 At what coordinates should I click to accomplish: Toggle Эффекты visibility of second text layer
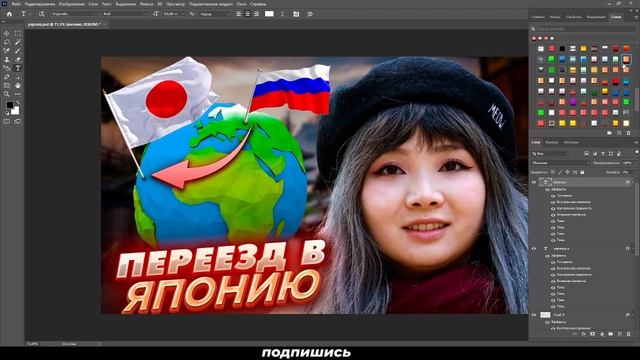[547, 256]
